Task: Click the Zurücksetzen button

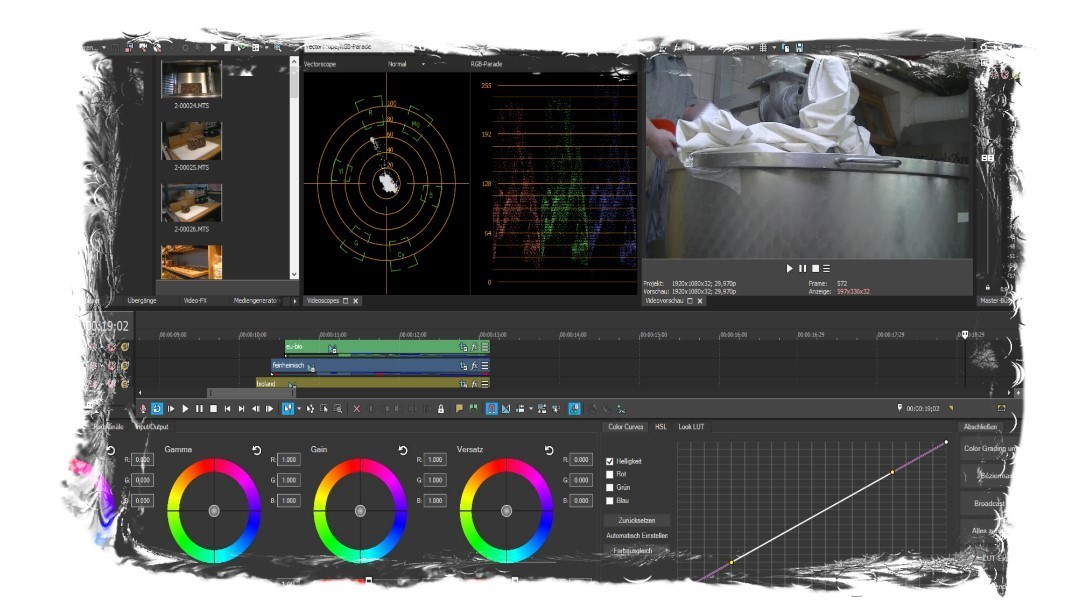Action: (637, 521)
